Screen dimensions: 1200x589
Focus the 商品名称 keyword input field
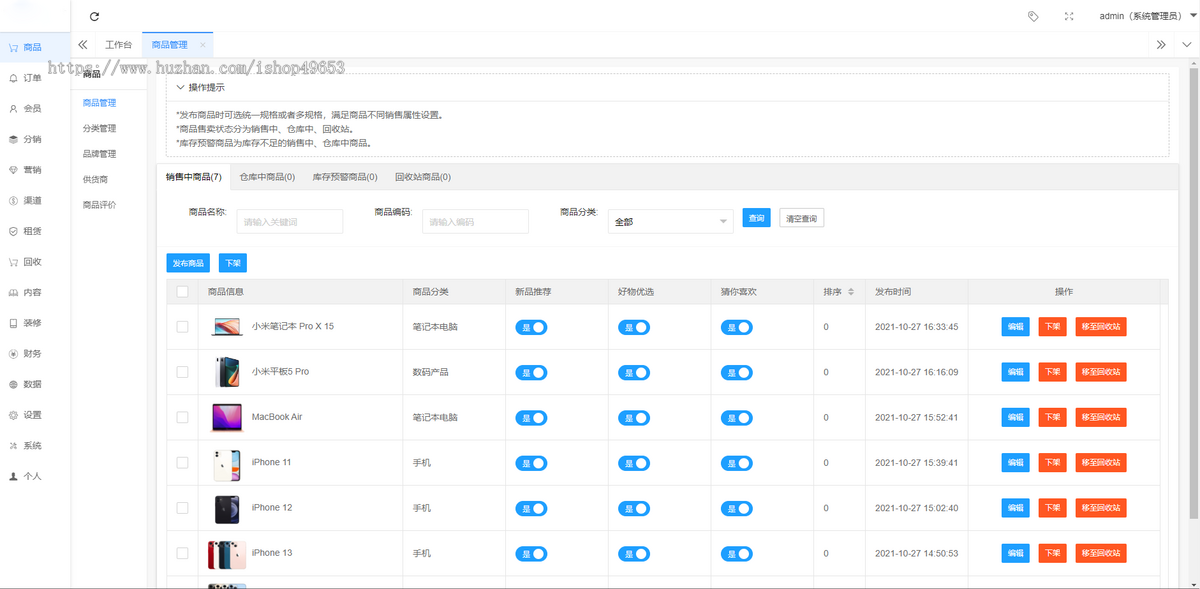click(x=290, y=222)
